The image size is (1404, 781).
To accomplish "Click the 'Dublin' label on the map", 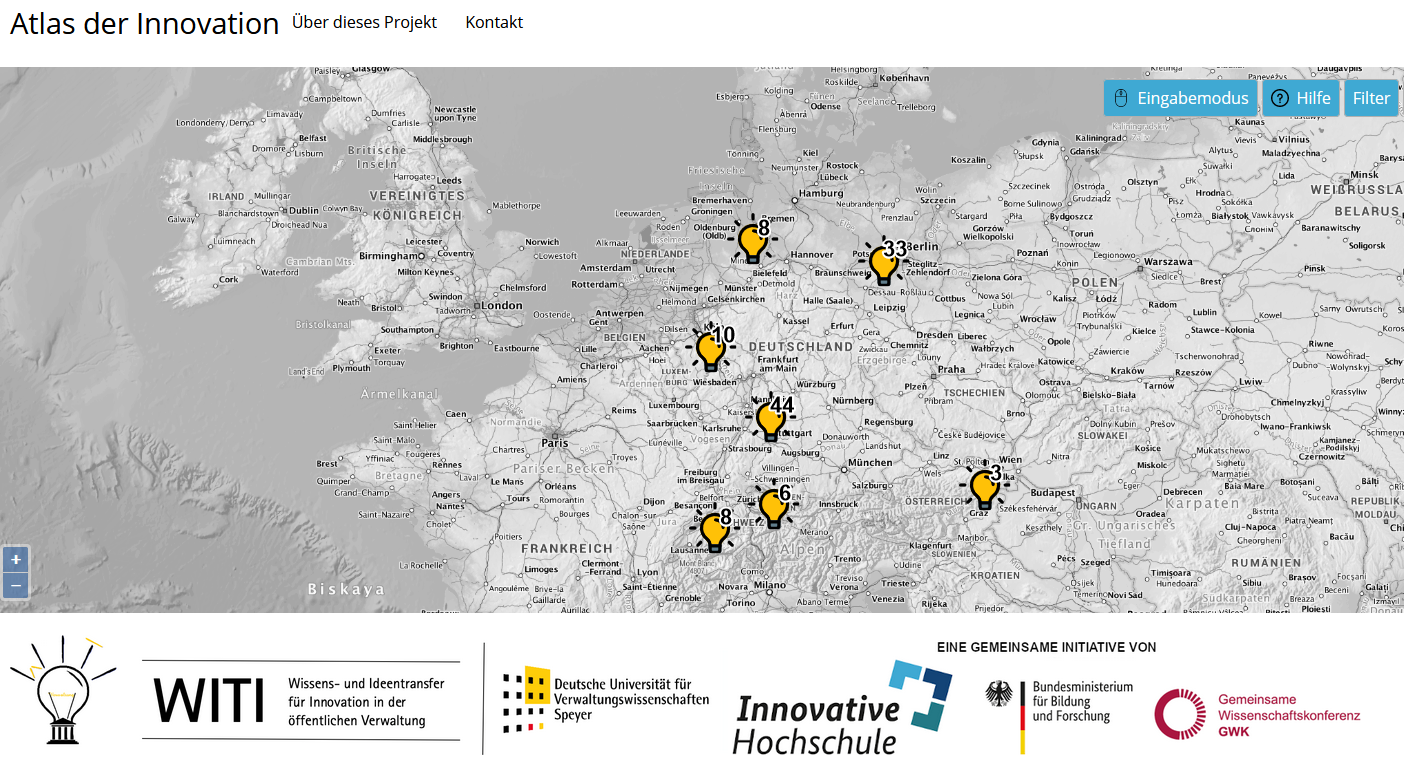I will pos(303,211).
